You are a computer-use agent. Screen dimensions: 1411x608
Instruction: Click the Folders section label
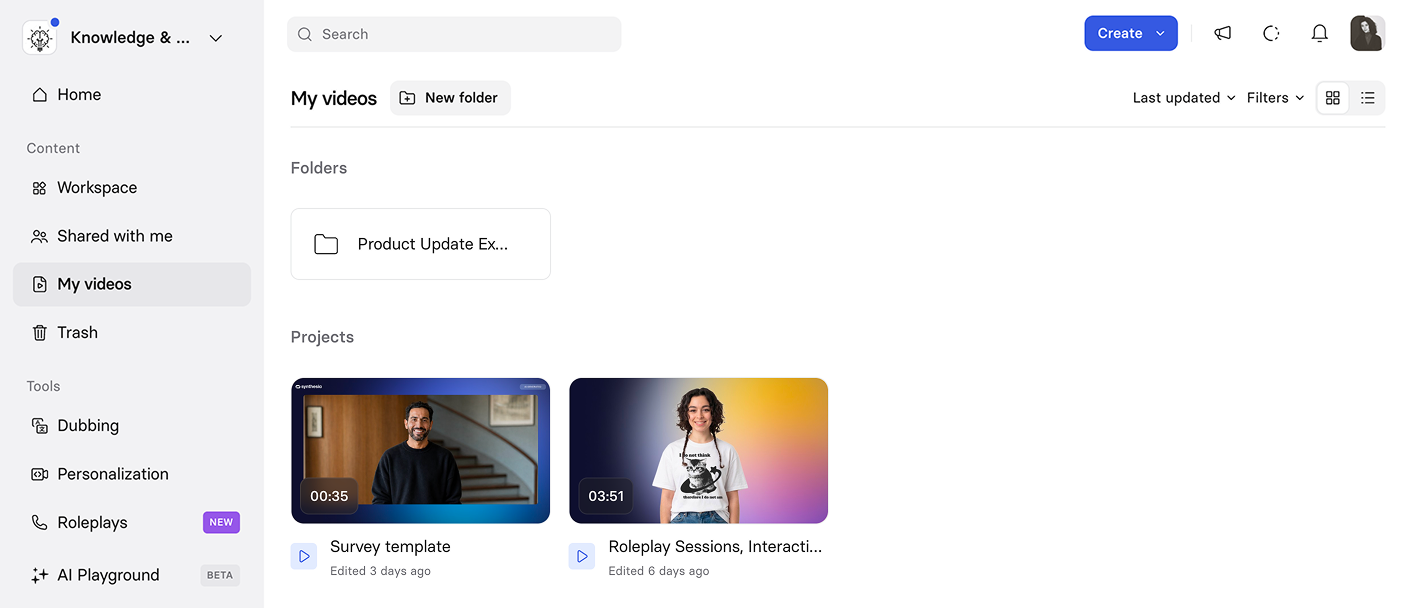coord(319,168)
